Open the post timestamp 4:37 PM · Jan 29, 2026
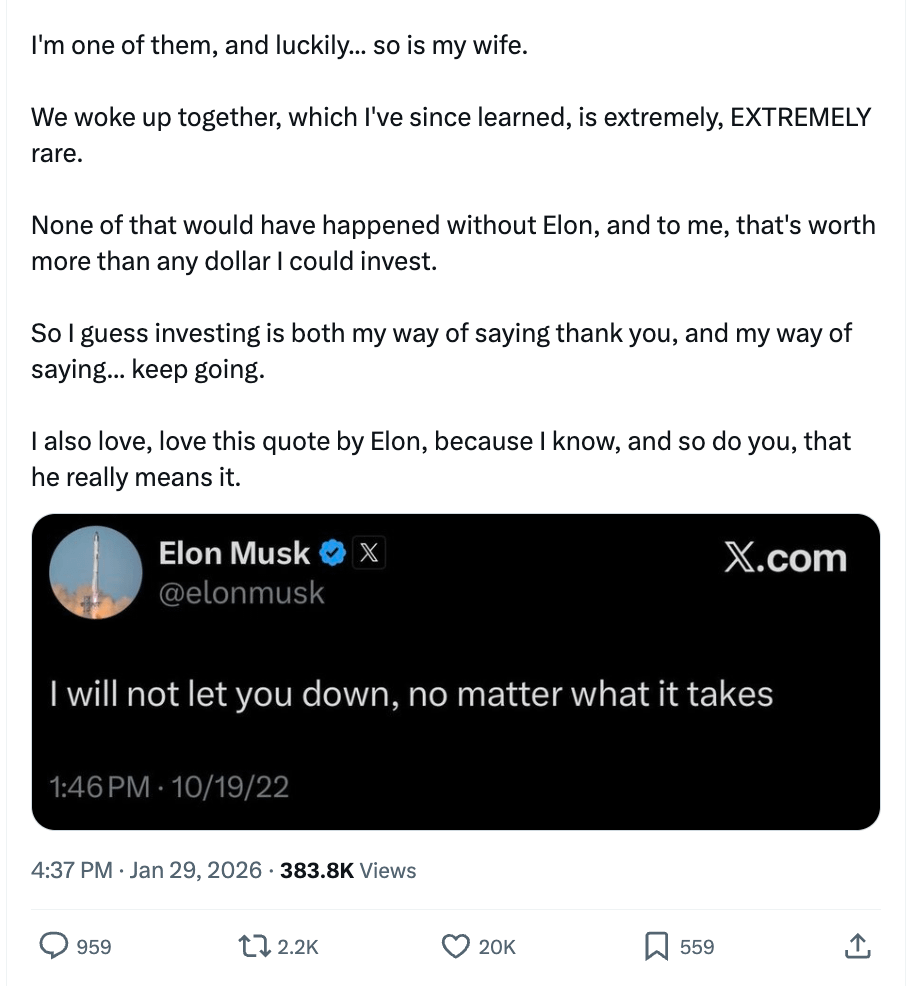 pos(146,870)
